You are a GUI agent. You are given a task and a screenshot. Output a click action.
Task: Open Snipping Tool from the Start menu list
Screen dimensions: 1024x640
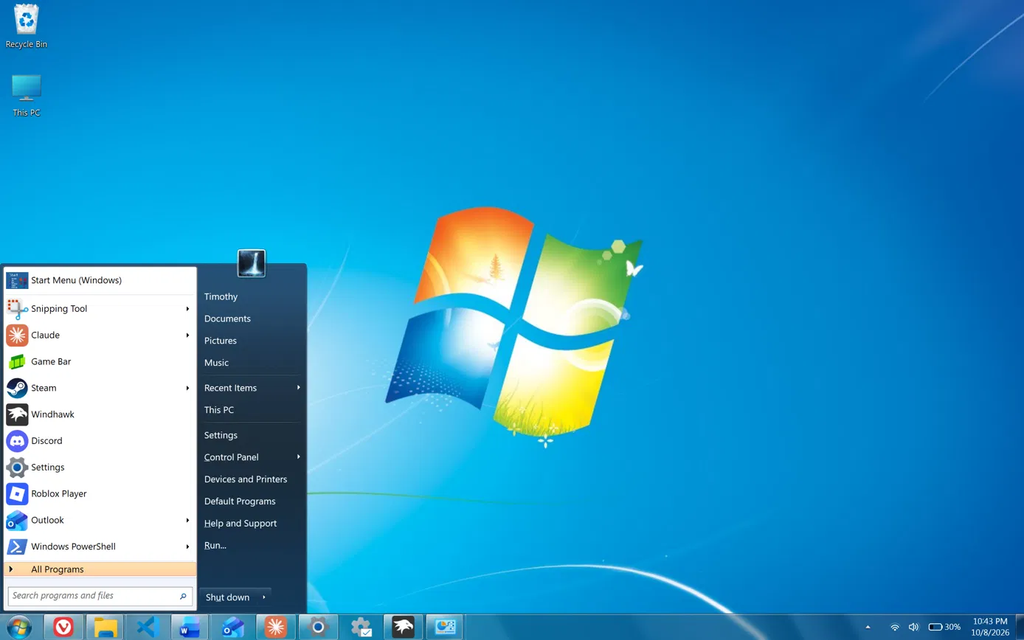pos(99,308)
